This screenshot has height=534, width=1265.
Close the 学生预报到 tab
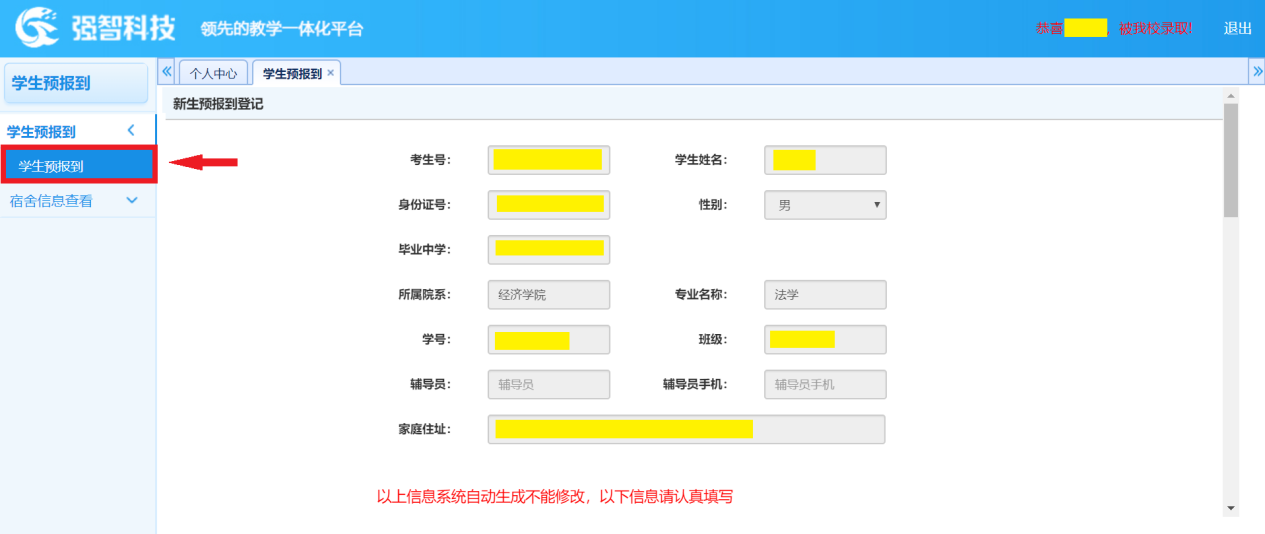coord(331,73)
